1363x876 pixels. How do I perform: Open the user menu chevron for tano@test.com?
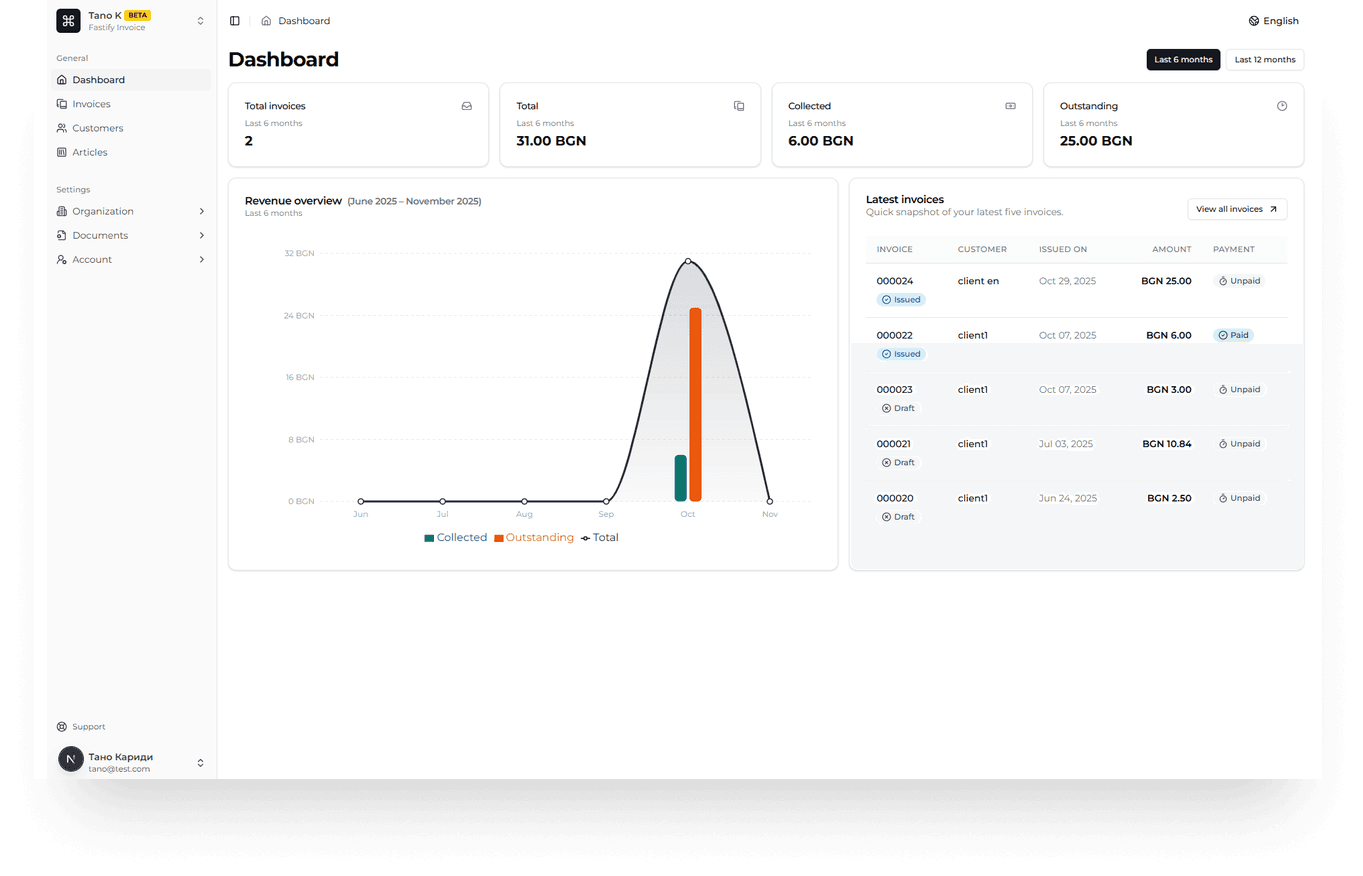[x=200, y=763]
